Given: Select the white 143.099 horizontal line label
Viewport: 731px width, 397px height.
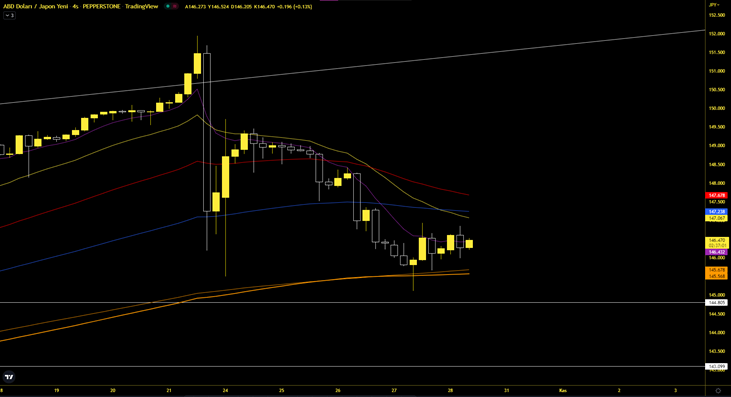Looking at the screenshot, I should click(x=717, y=367).
